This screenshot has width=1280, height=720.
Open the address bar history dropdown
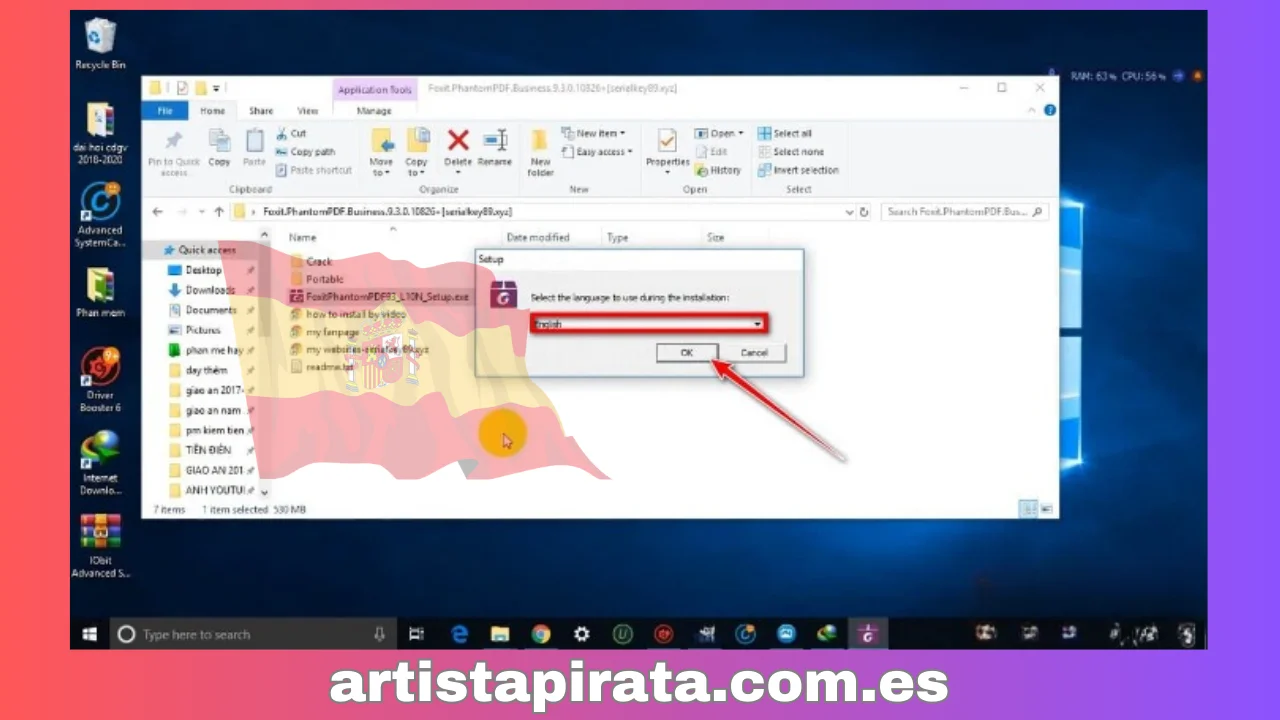pos(849,212)
